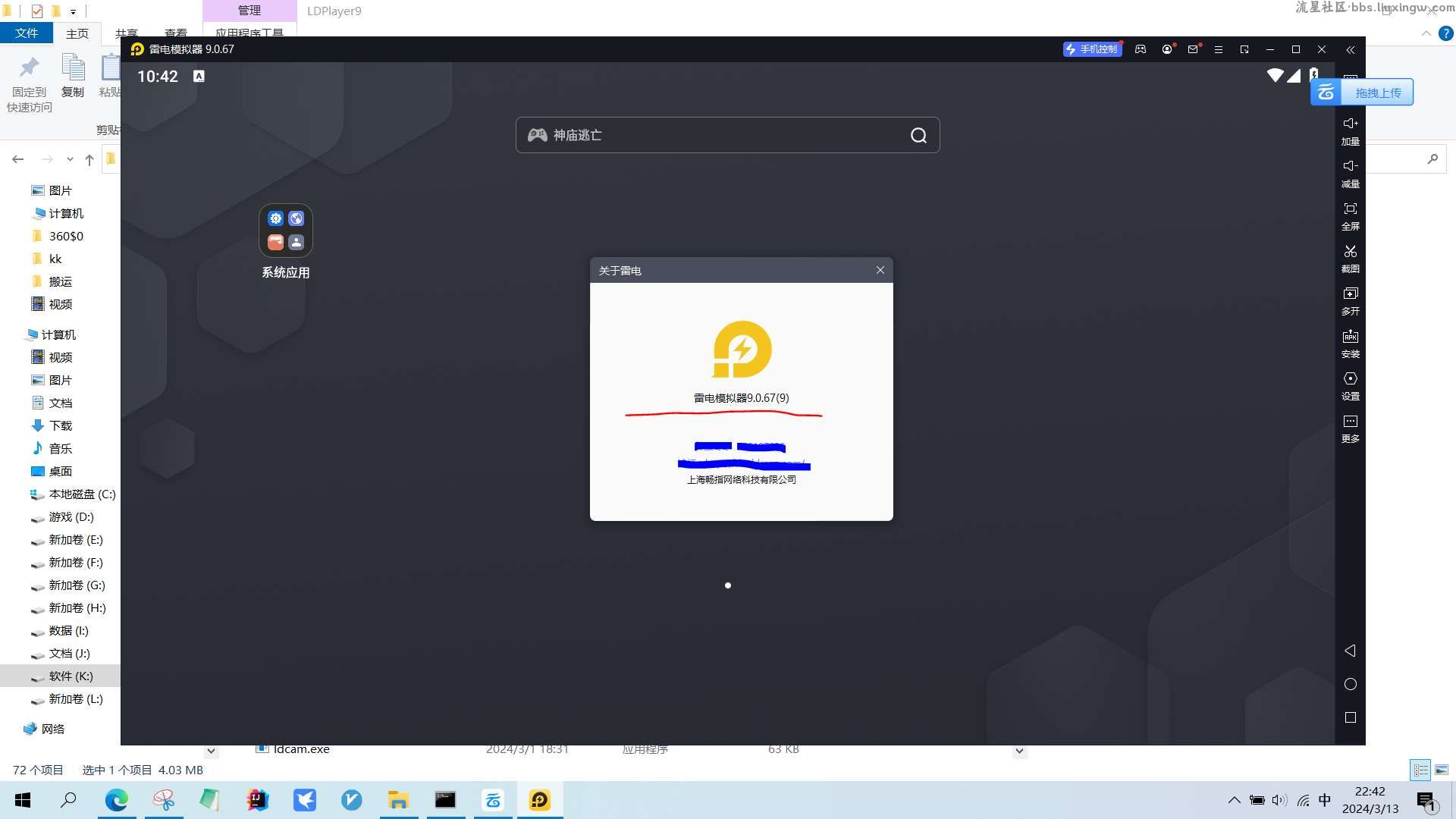Open Microsoft Edge from taskbar
The image size is (1456, 819).
coord(117,800)
